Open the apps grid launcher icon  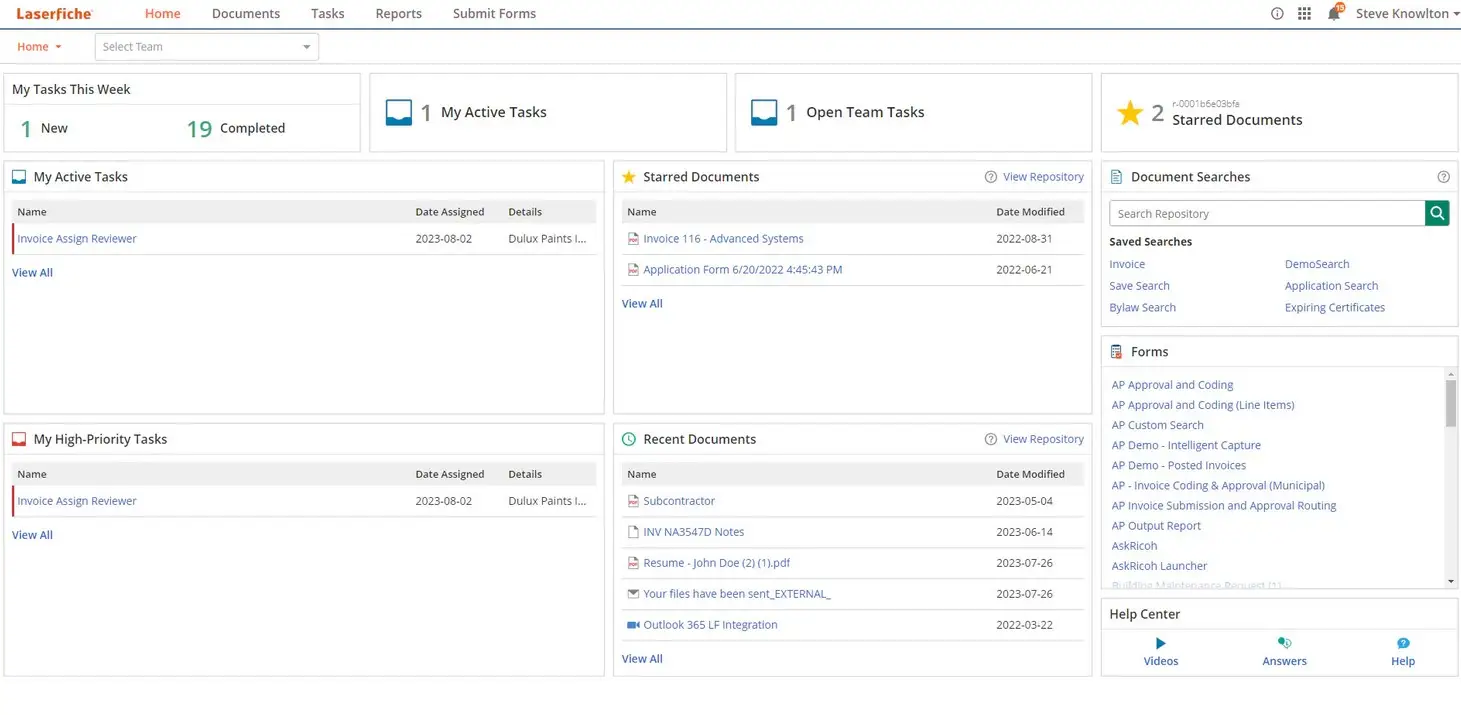[x=1304, y=14]
